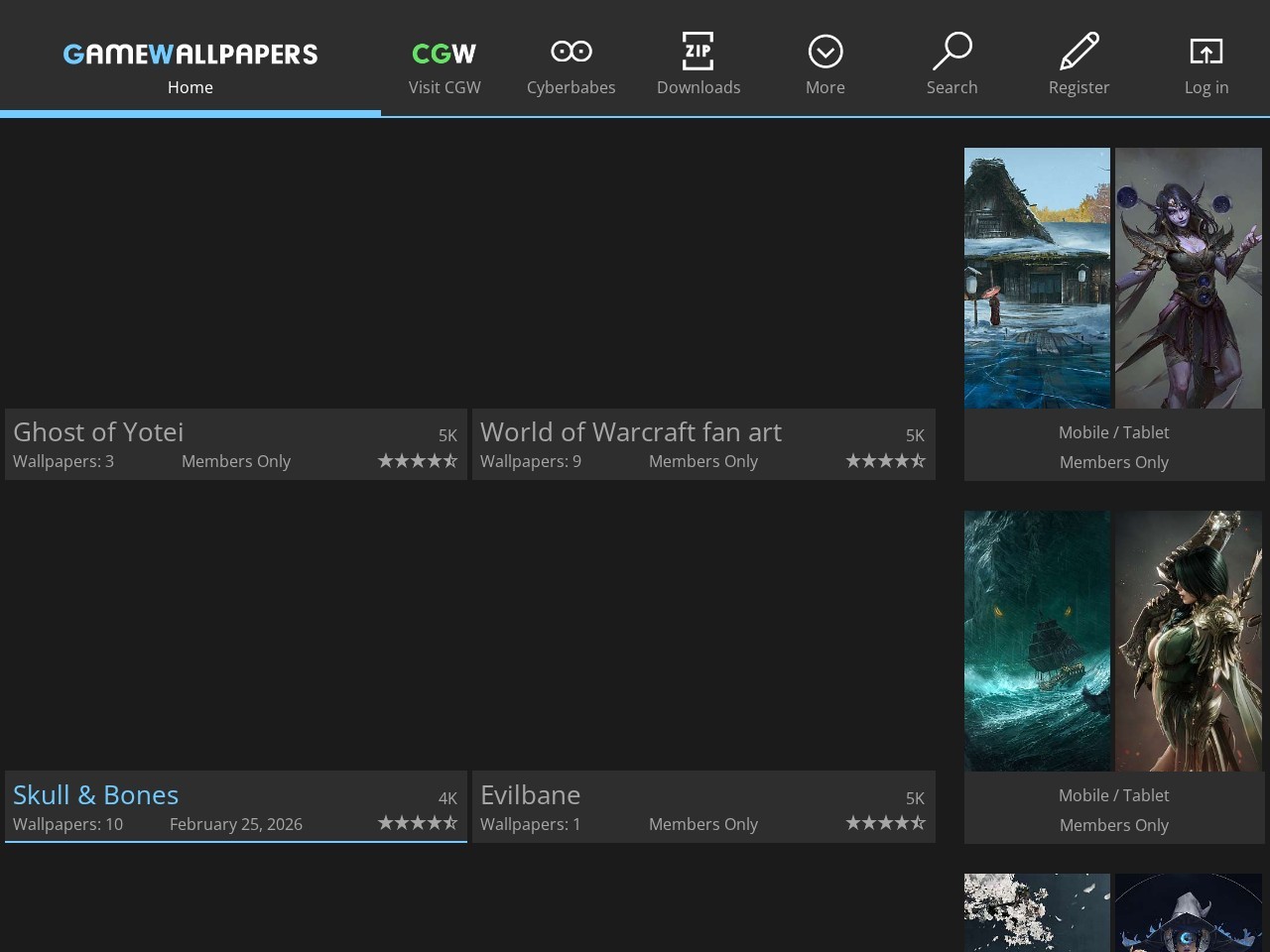Click the ZIP Downloads icon
Screen dimensions: 1270x952
698,52
